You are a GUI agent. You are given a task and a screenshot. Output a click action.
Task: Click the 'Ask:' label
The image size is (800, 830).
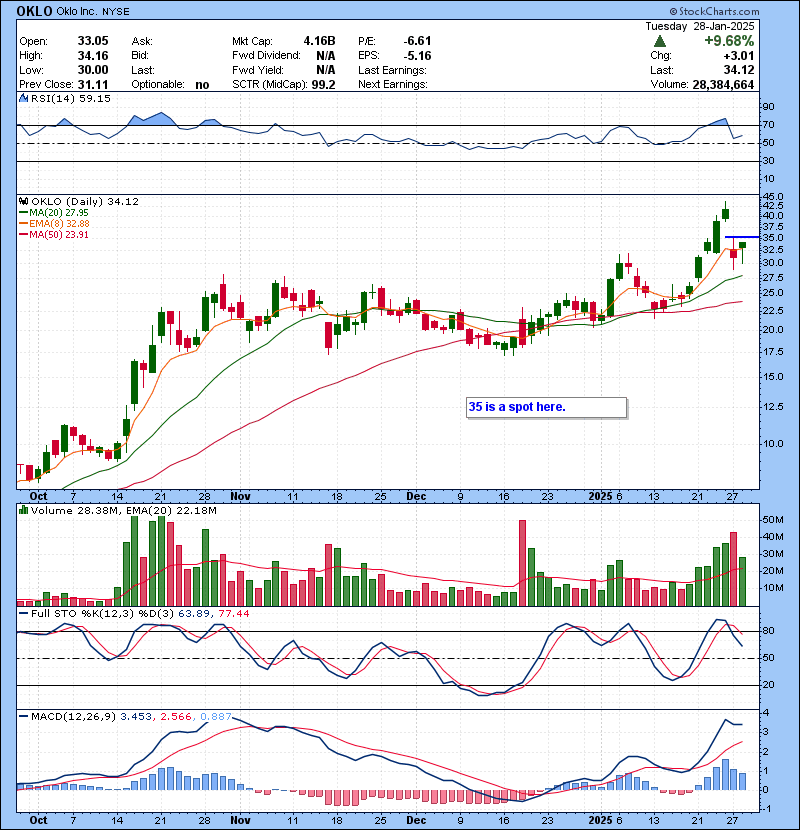[142, 41]
